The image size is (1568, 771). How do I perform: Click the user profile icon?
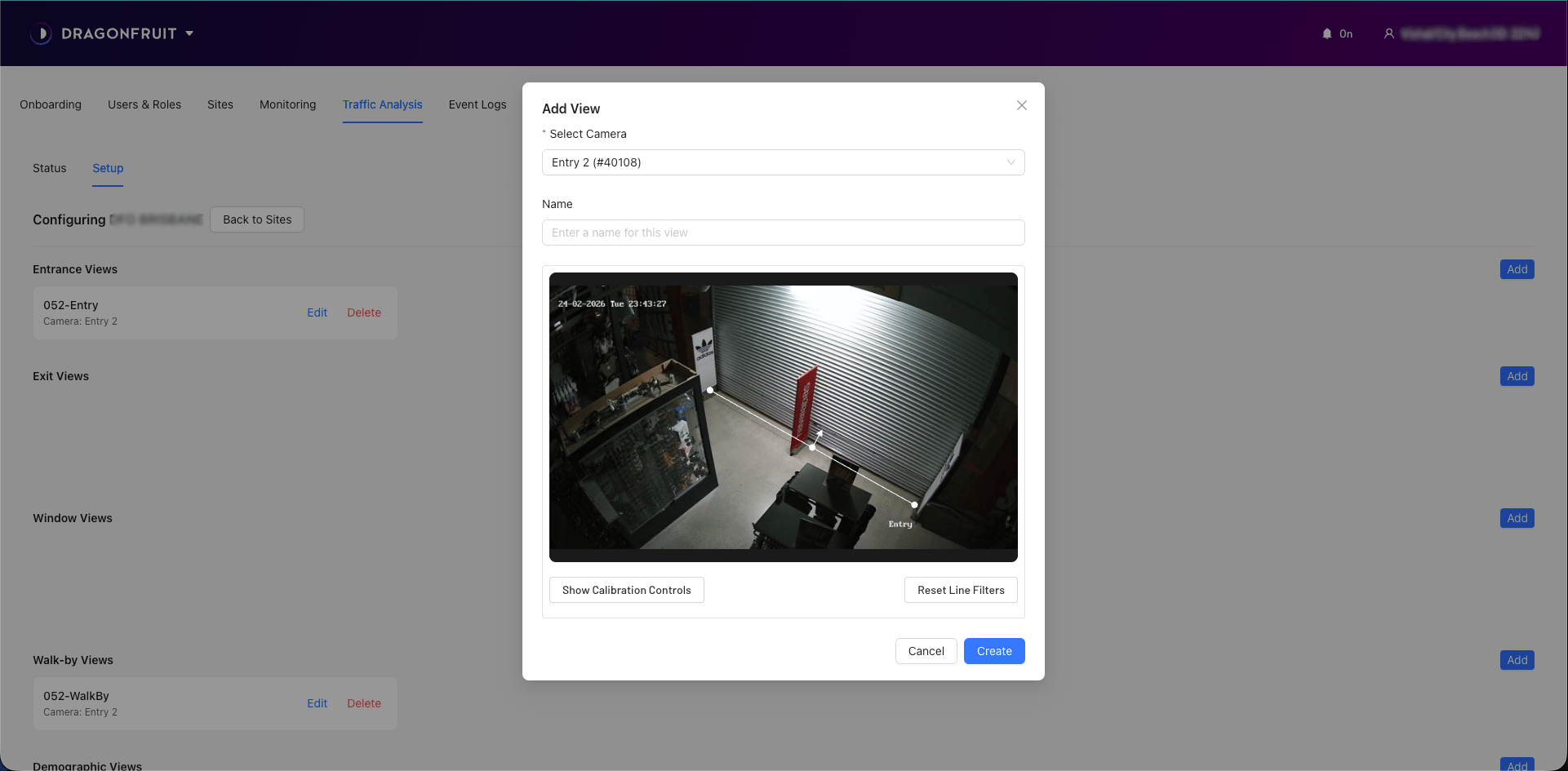(1388, 33)
